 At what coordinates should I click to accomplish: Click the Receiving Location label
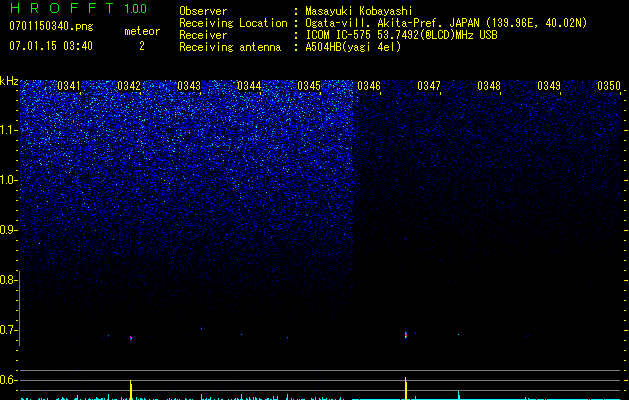233,23
